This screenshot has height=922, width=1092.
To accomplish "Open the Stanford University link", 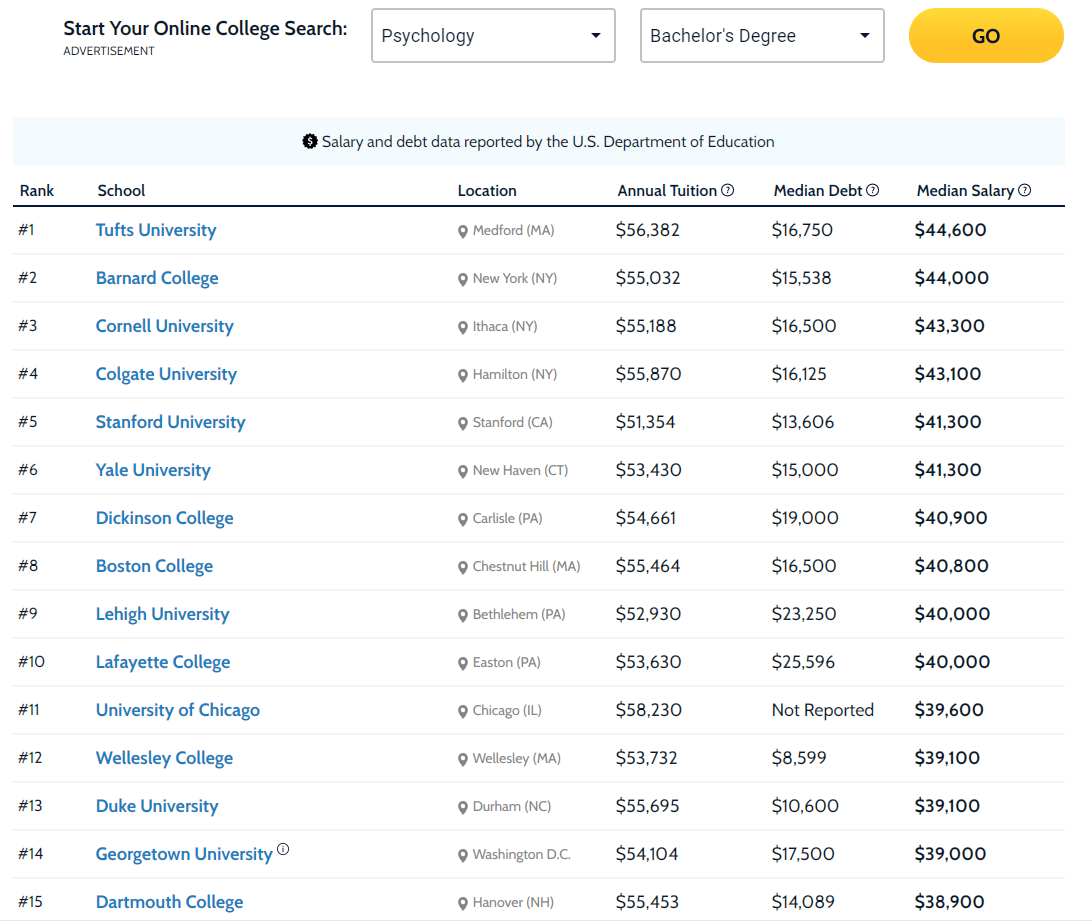I will click(171, 422).
